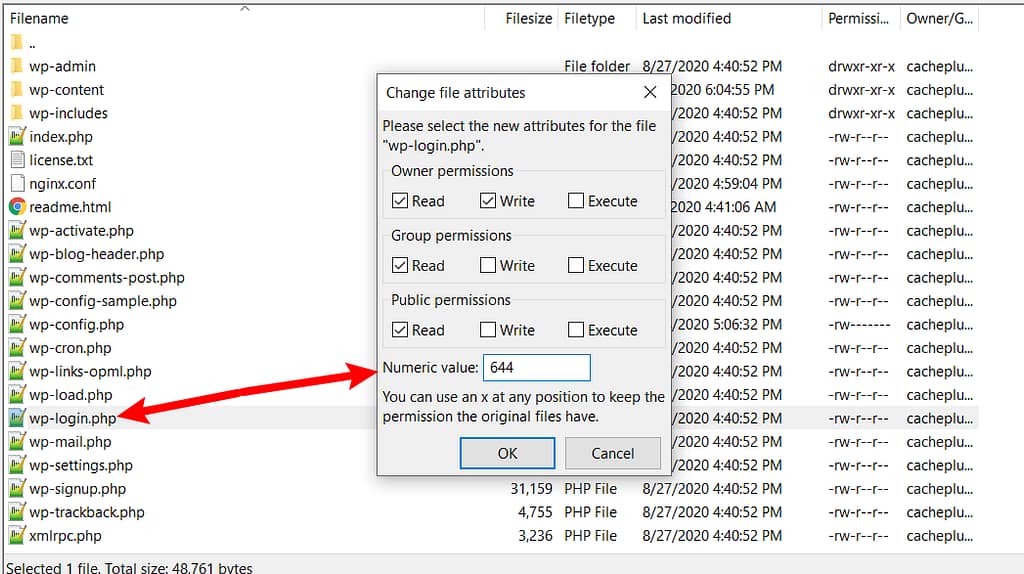
Task: Click the license.txt text file icon
Action: (17, 160)
